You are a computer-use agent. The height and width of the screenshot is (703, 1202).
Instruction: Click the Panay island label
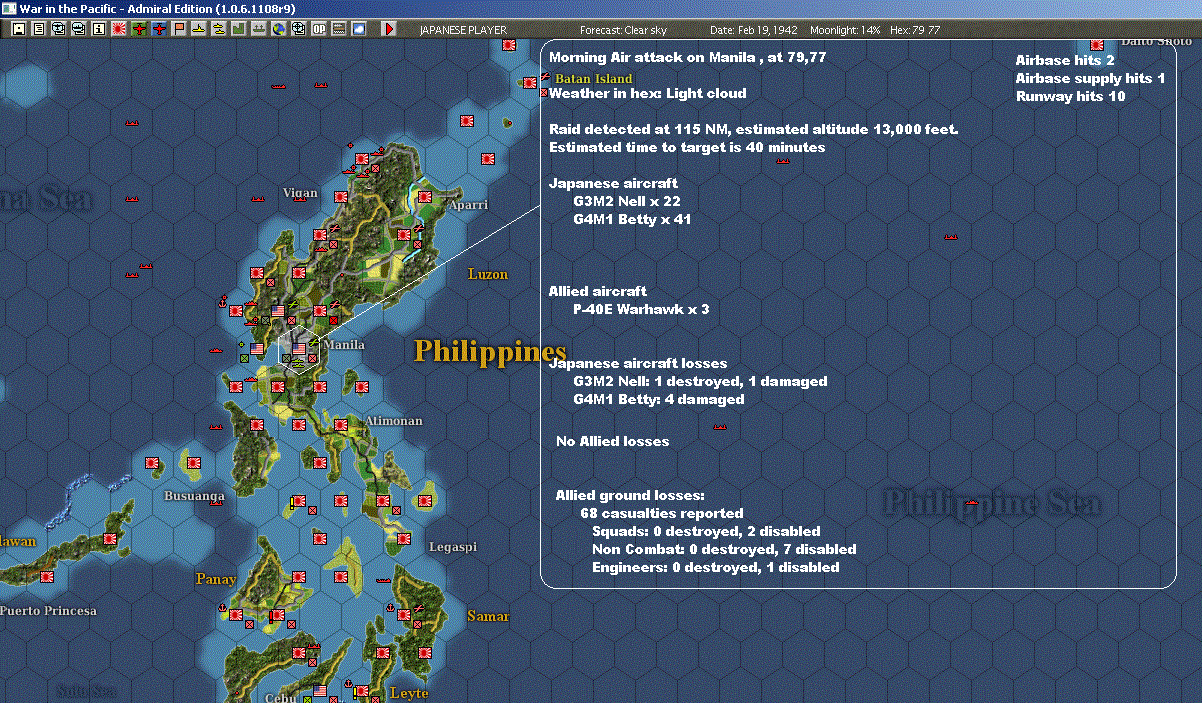(x=216, y=579)
